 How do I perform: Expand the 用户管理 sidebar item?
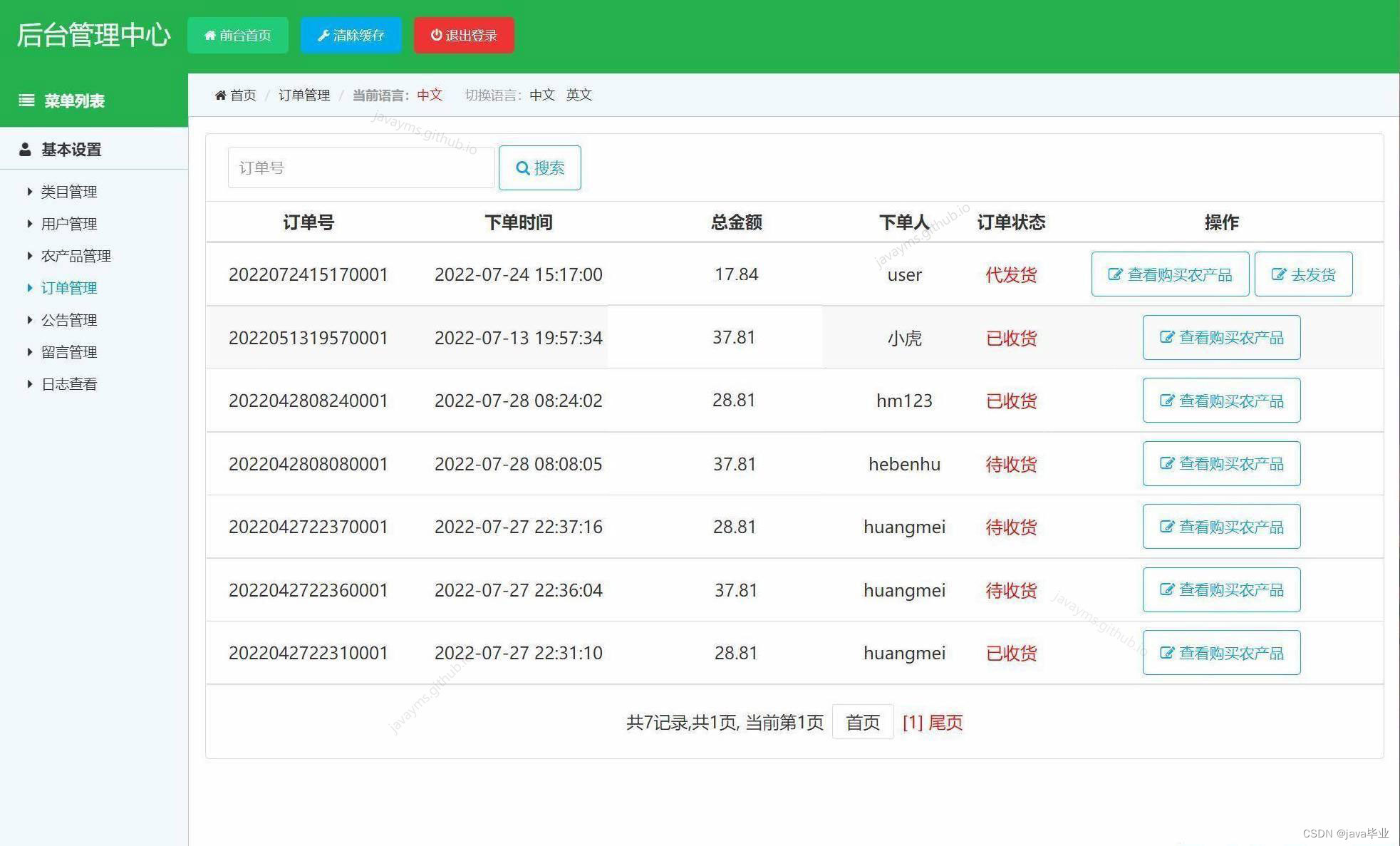[x=68, y=223]
